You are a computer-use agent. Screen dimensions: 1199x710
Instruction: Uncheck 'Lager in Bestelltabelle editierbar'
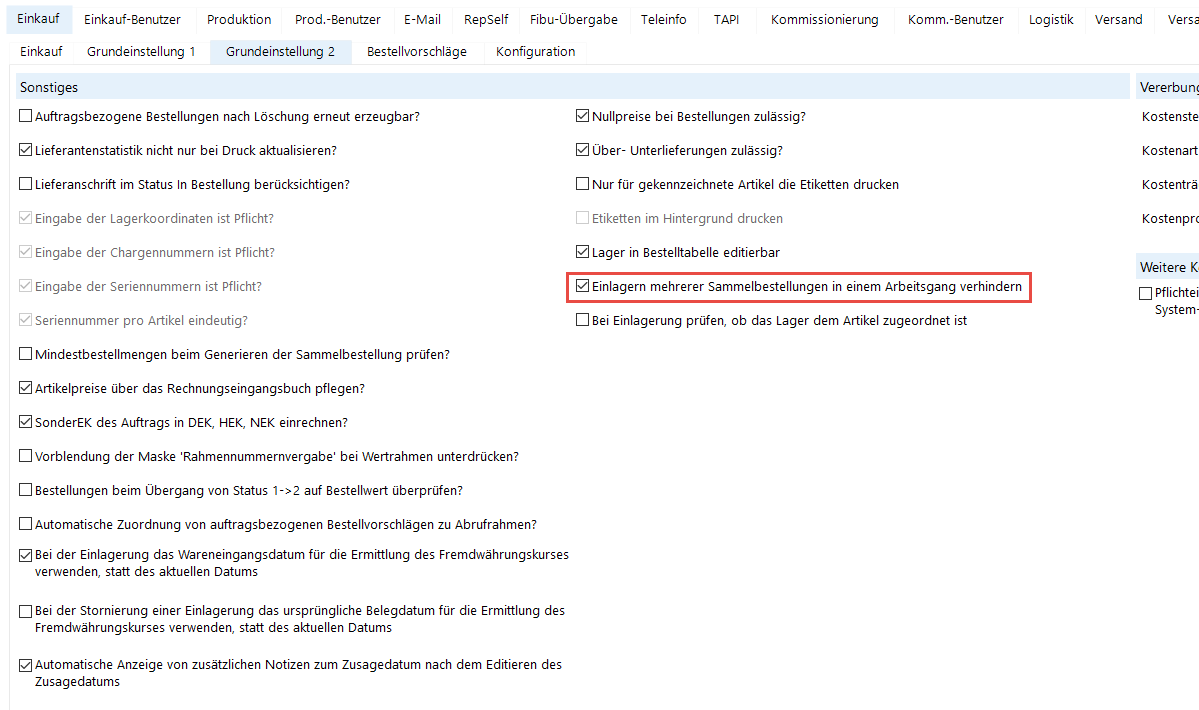[583, 252]
